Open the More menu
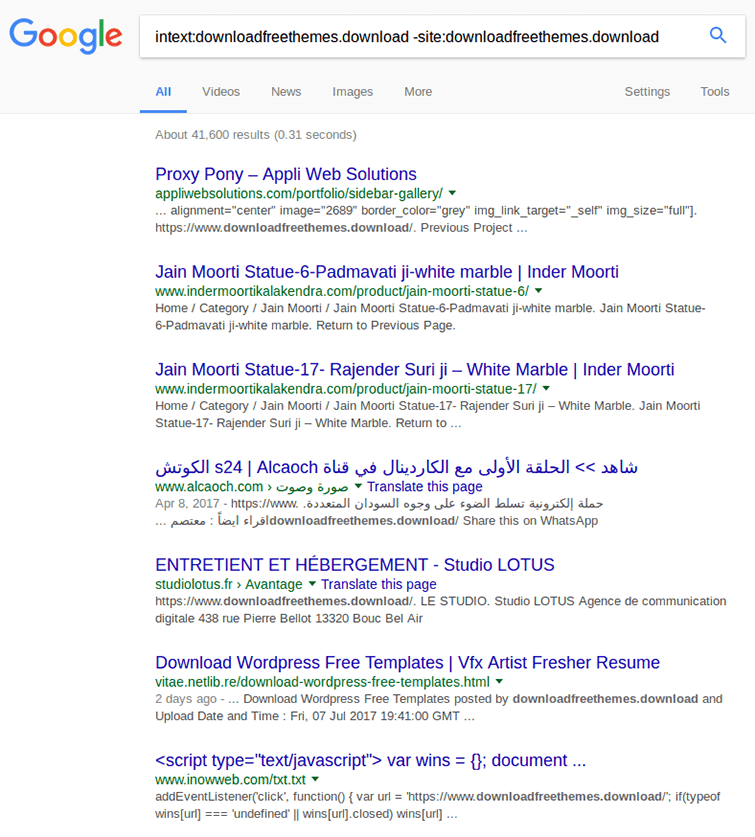The image size is (755, 837). (x=418, y=92)
